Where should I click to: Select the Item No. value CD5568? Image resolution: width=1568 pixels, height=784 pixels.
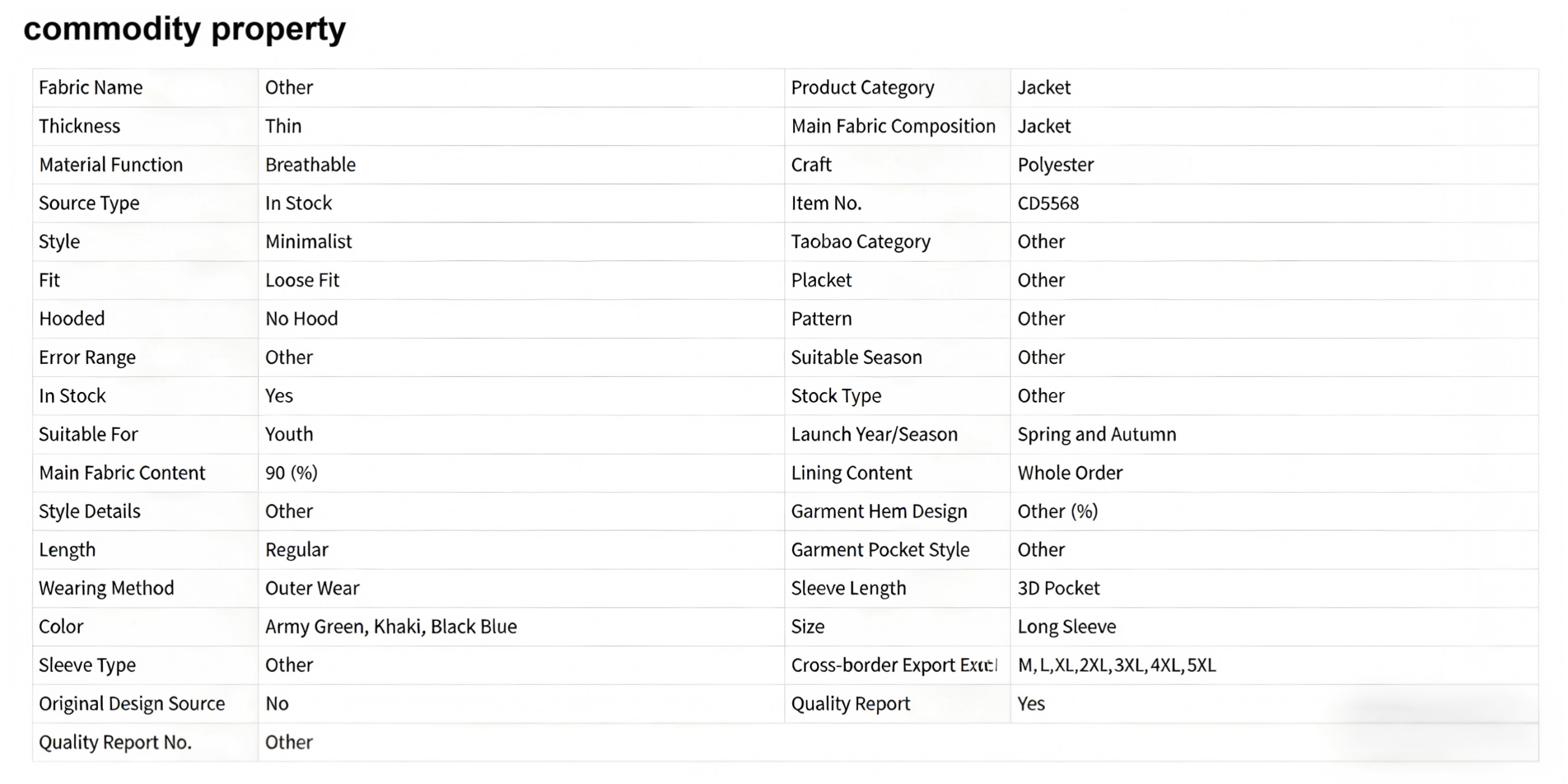pos(1048,203)
